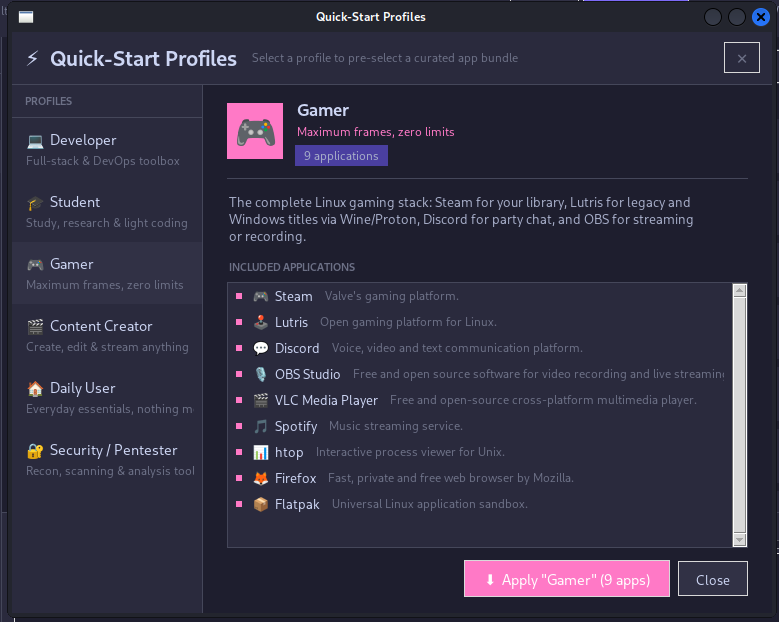
Task: Select the Developer profile
Action: (x=107, y=150)
